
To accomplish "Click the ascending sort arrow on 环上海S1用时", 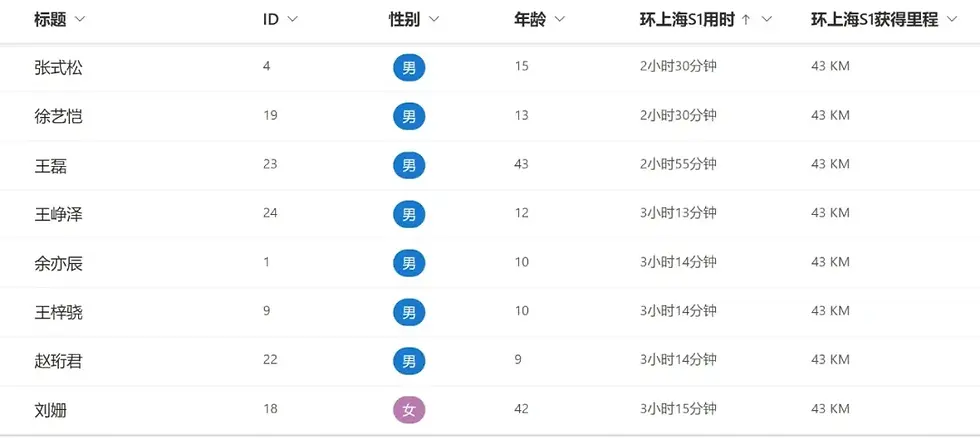I will [745, 19].
